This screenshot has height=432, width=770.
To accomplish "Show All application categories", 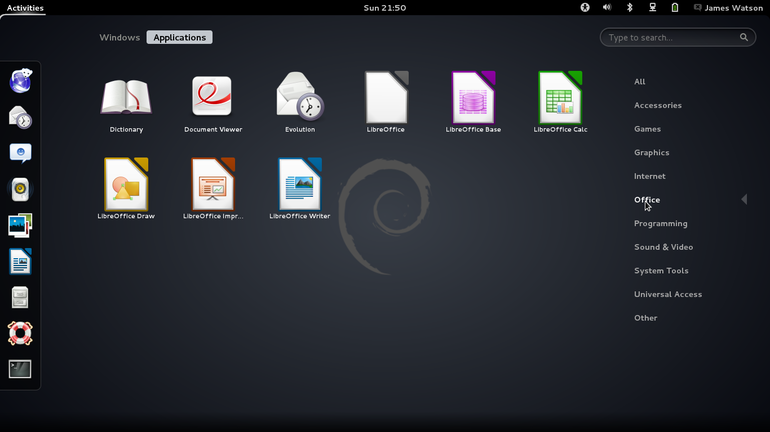I will (639, 81).
